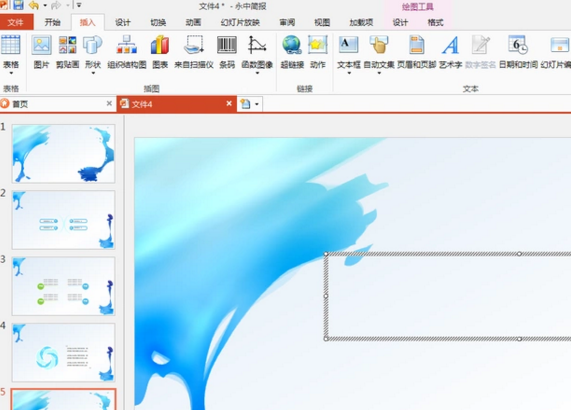Add a 超链接 hyperlink
The height and width of the screenshot is (410, 571).
pyautogui.click(x=292, y=45)
